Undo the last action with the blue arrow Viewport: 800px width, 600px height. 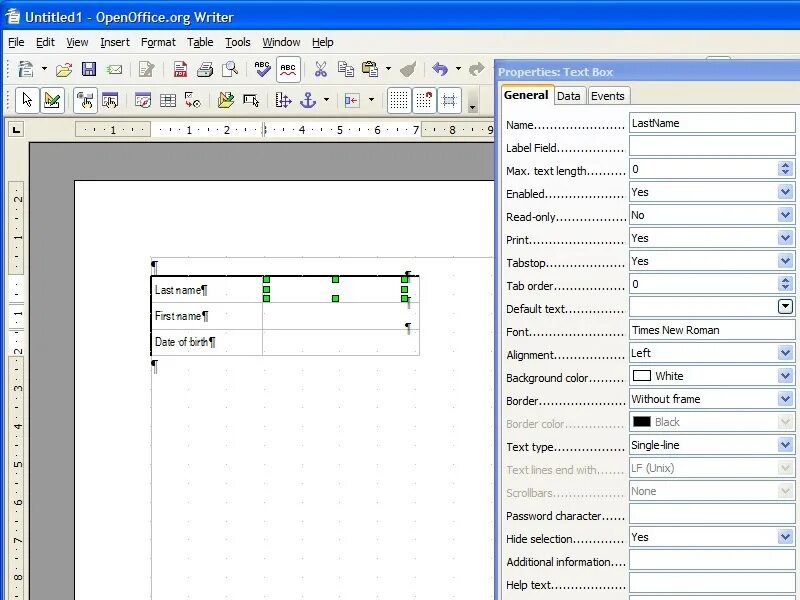[440, 69]
